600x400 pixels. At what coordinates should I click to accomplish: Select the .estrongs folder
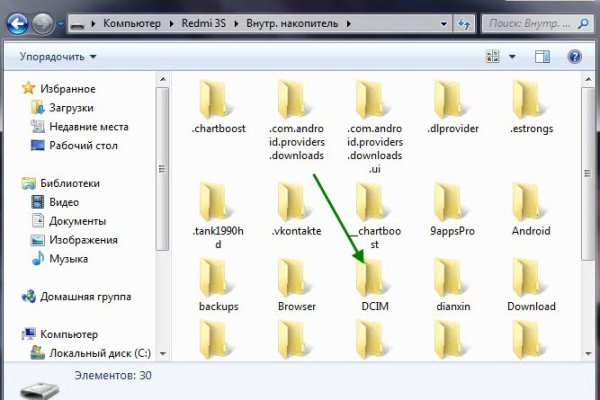click(x=531, y=103)
